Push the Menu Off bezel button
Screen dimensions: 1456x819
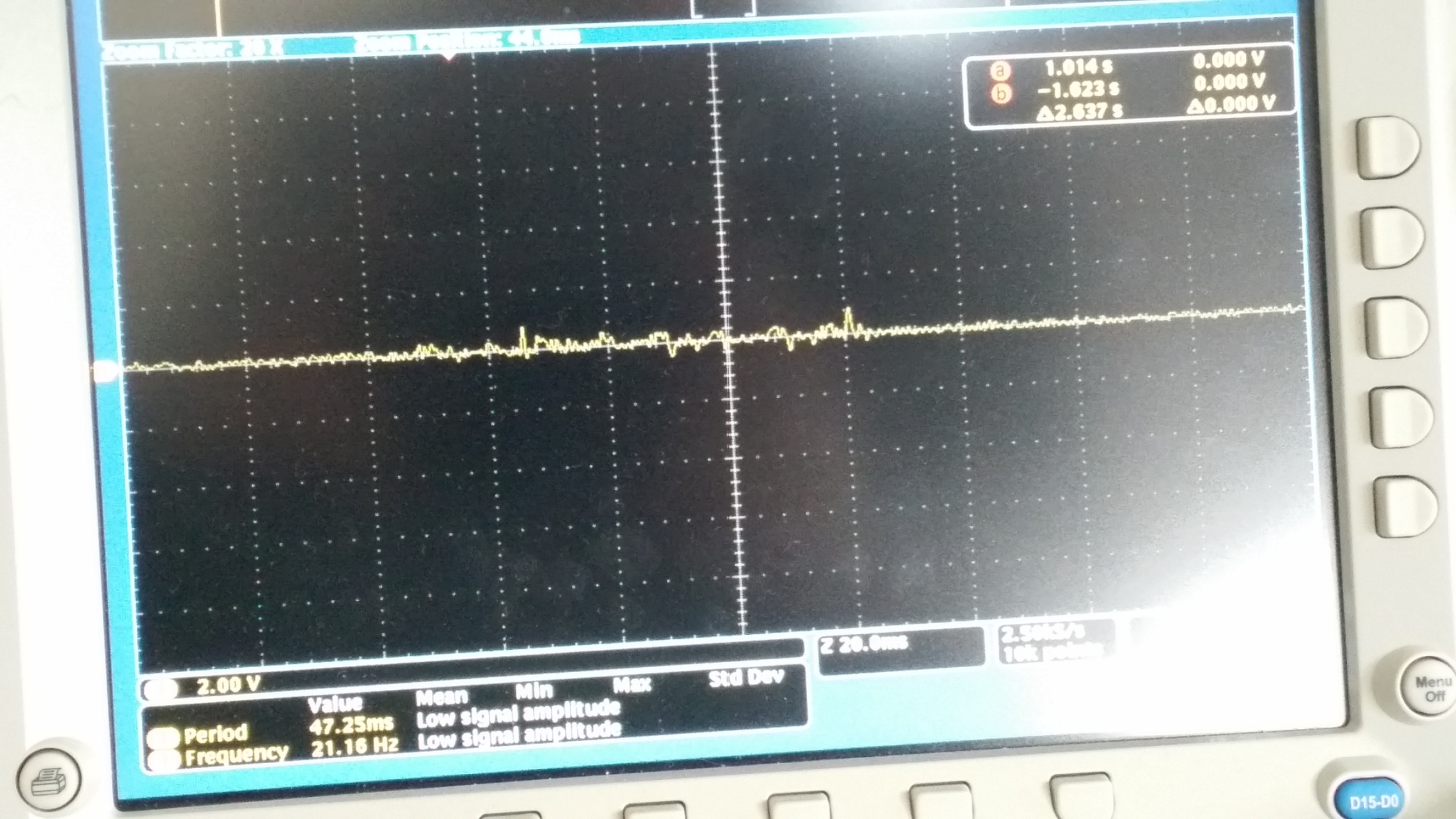(1431, 688)
